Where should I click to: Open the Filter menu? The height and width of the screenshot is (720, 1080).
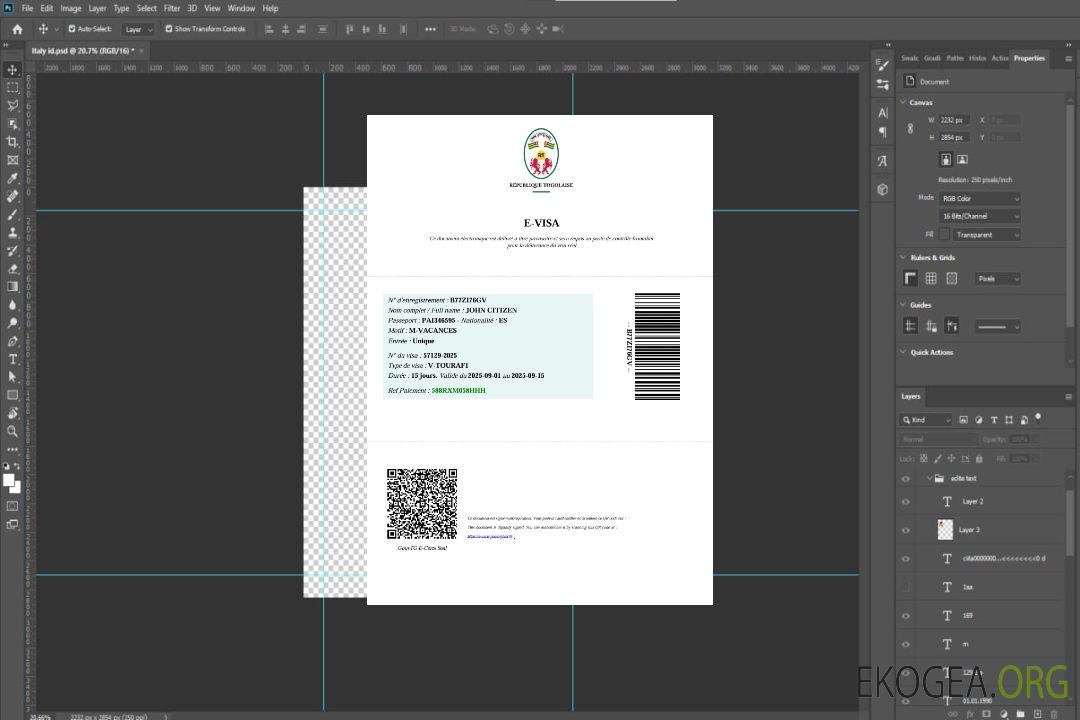pyautogui.click(x=172, y=8)
